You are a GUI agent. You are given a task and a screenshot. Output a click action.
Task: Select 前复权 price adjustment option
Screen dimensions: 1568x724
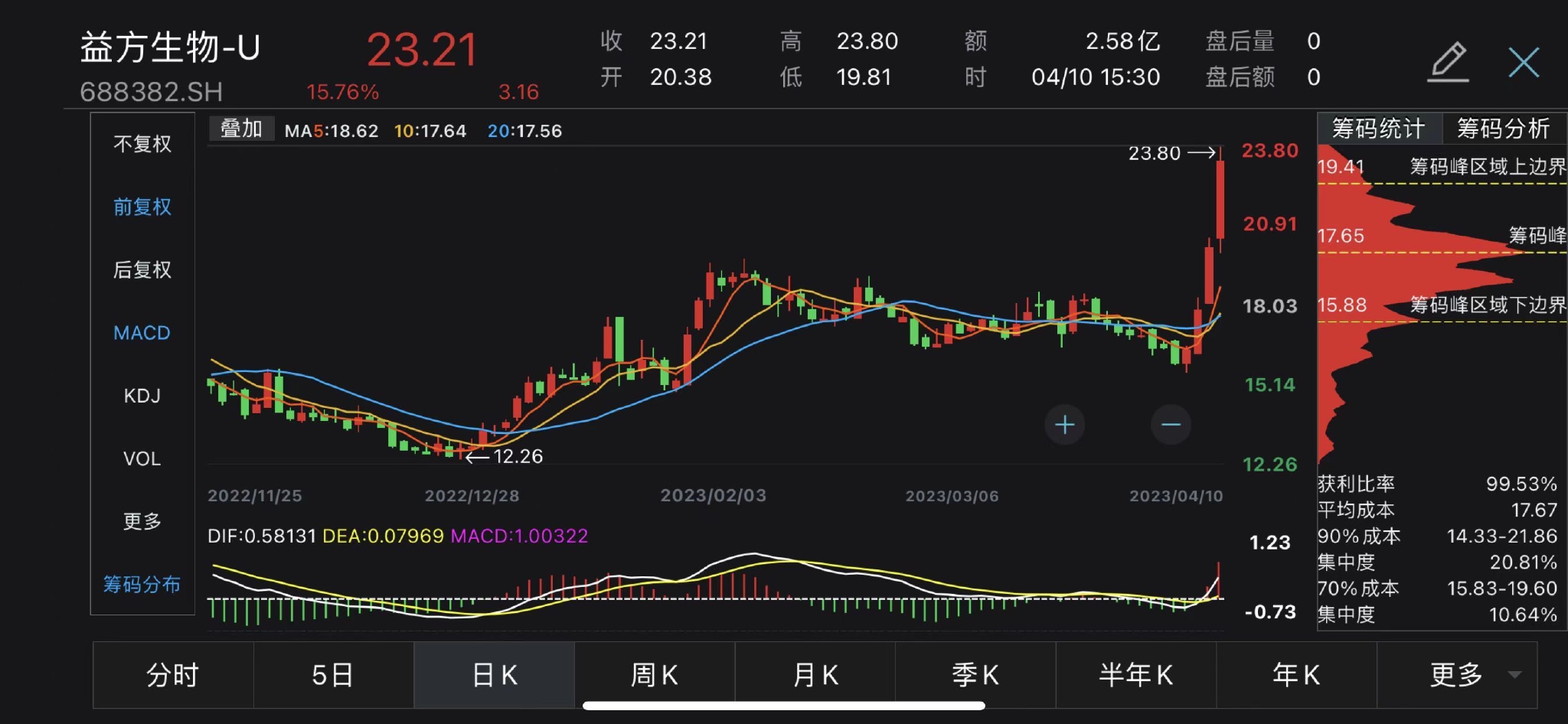click(x=142, y=207)
